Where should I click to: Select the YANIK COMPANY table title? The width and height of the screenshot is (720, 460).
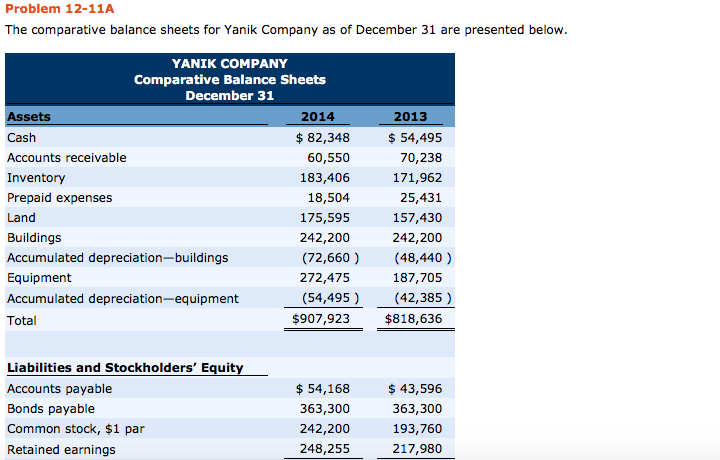229,63
